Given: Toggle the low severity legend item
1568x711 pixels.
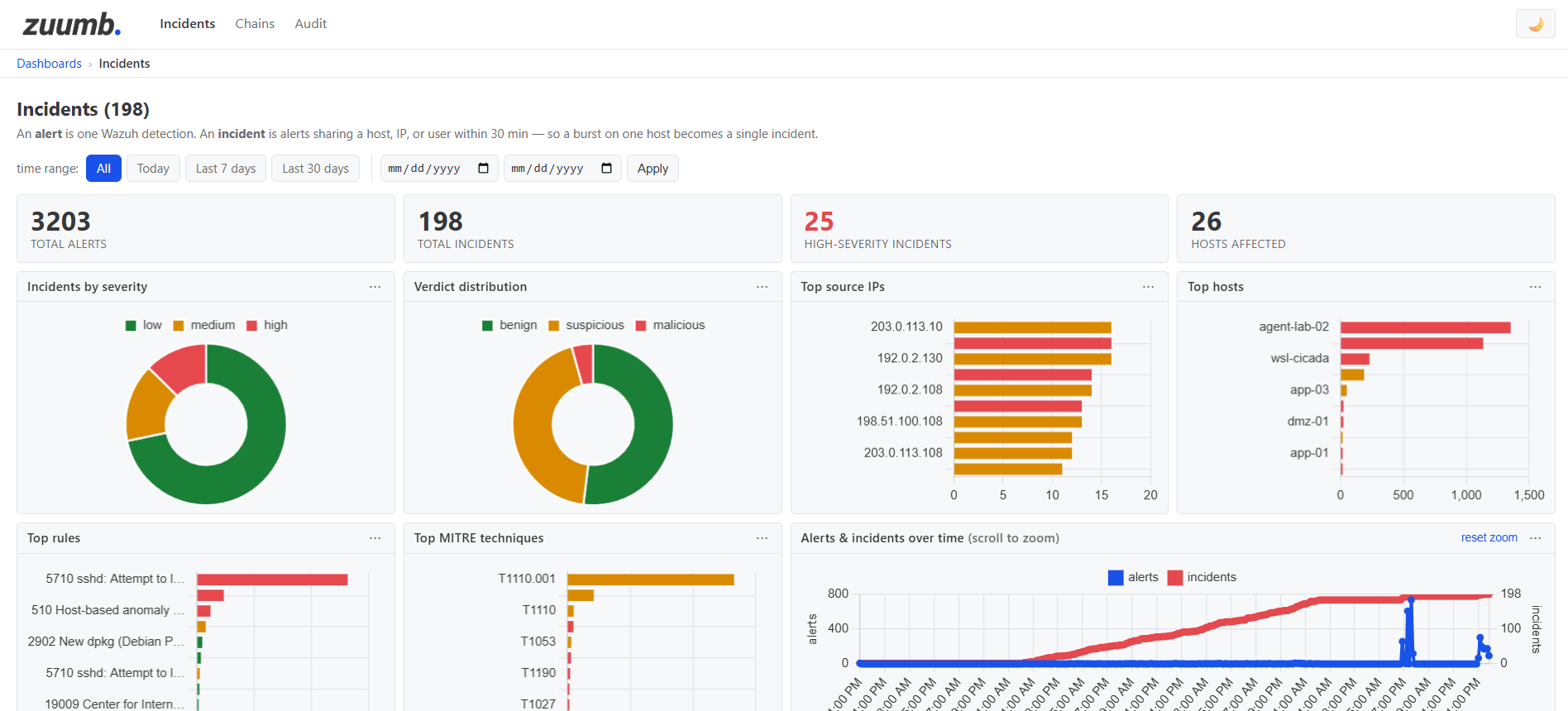Looking at the screenshot, I should [144, 325].
